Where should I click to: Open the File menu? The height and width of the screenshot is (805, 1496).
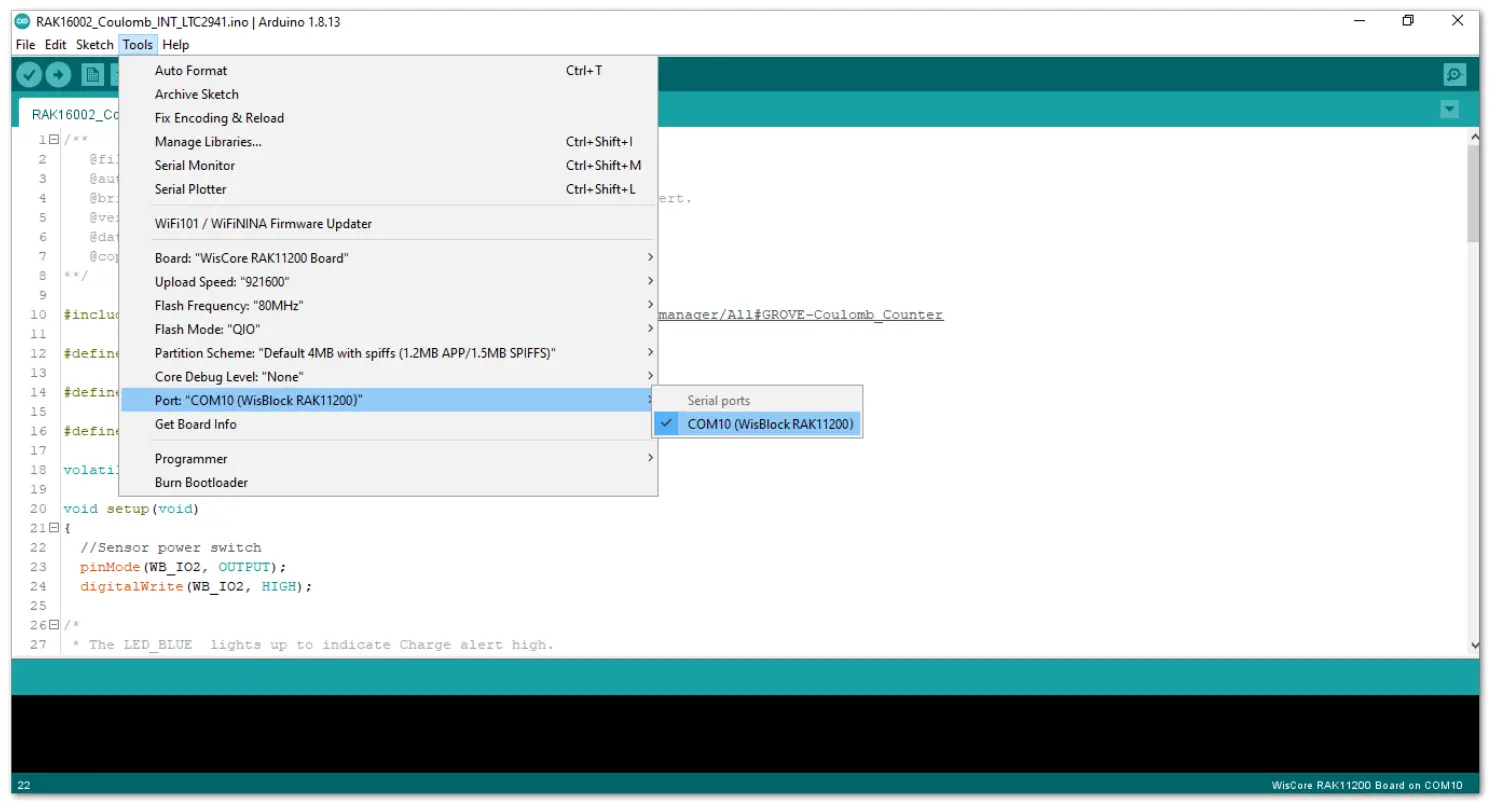click(x=25, y=45)
